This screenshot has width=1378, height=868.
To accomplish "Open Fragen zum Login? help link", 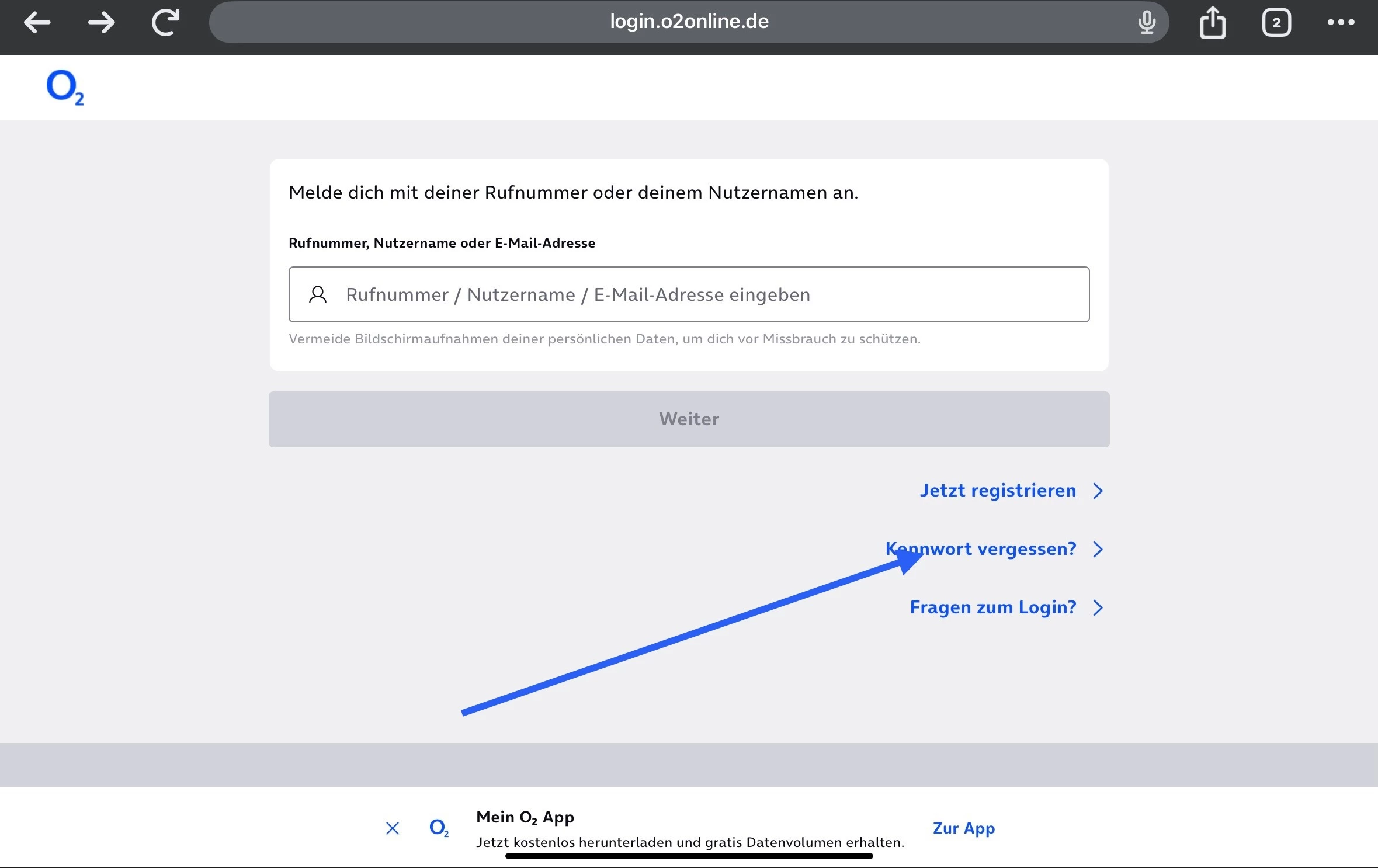I will tap(993, 607).
